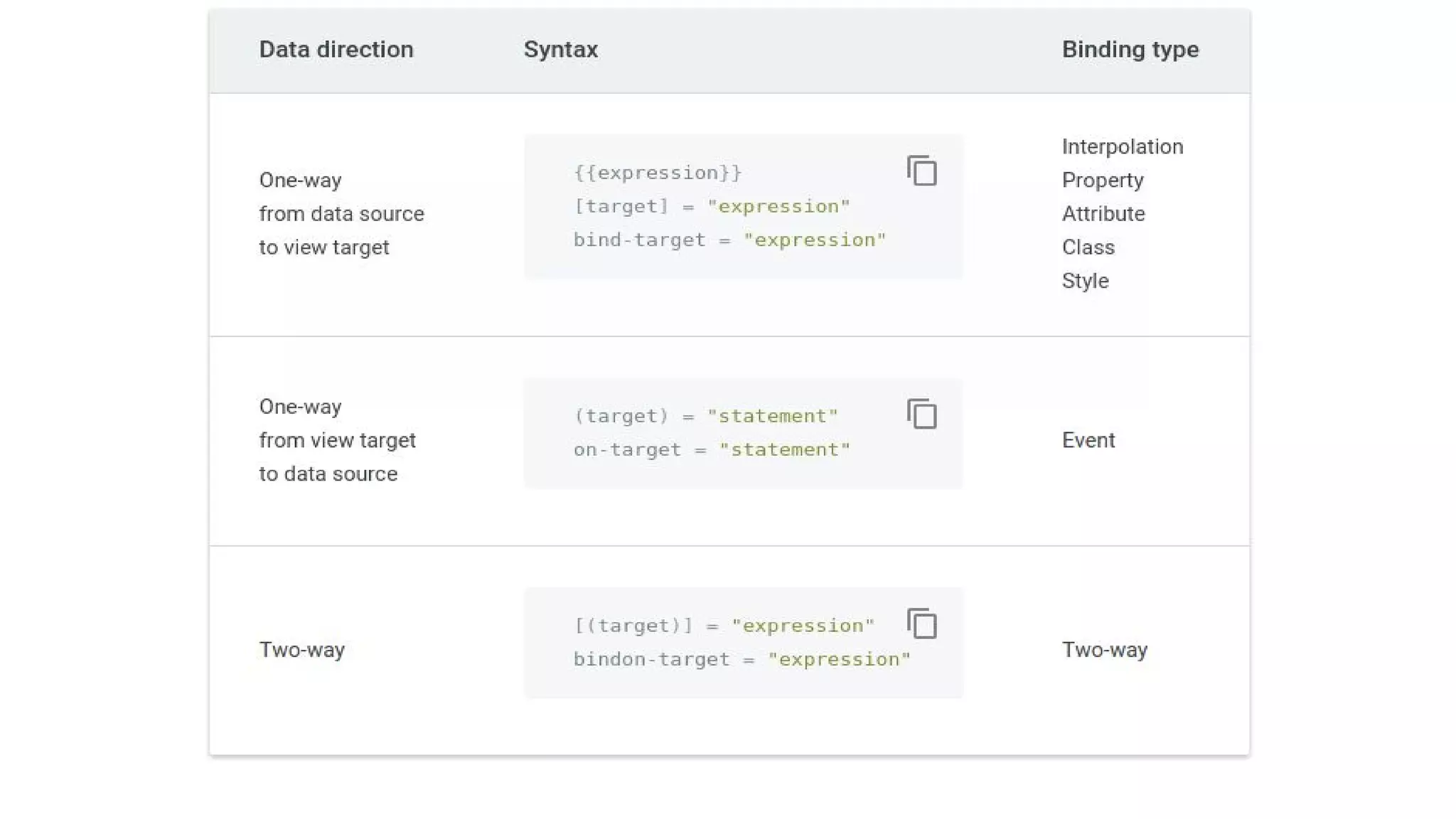Screen dimensions: 1456x819
Task: Copy the one-way expression syntax code block
Action: [x=921, y=171]
